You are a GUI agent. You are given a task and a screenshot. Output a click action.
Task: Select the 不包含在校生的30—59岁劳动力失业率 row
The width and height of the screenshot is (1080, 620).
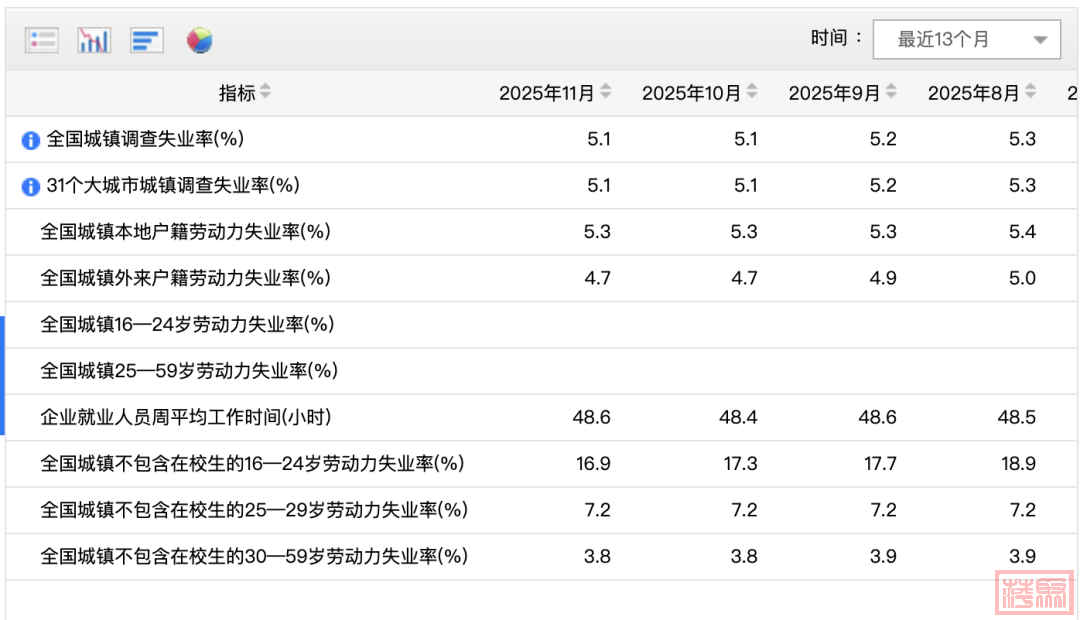pos(254,556)
